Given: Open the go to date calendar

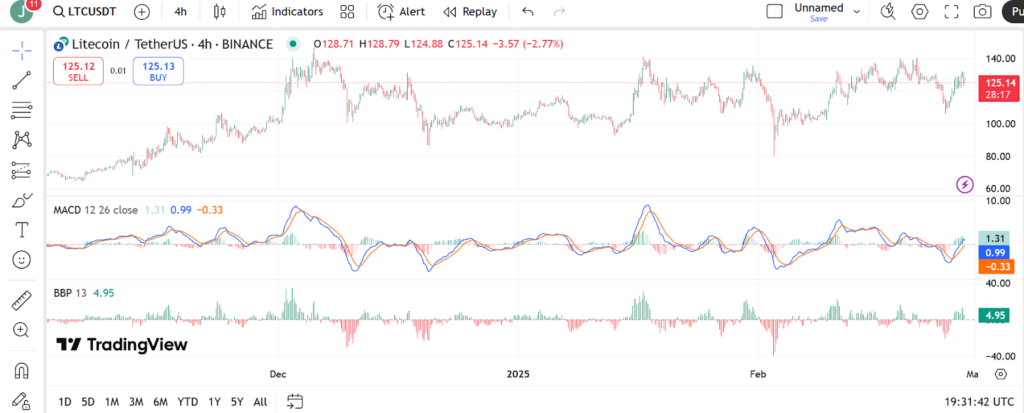Looking at the screenshot, I should [x=295, y=401].
